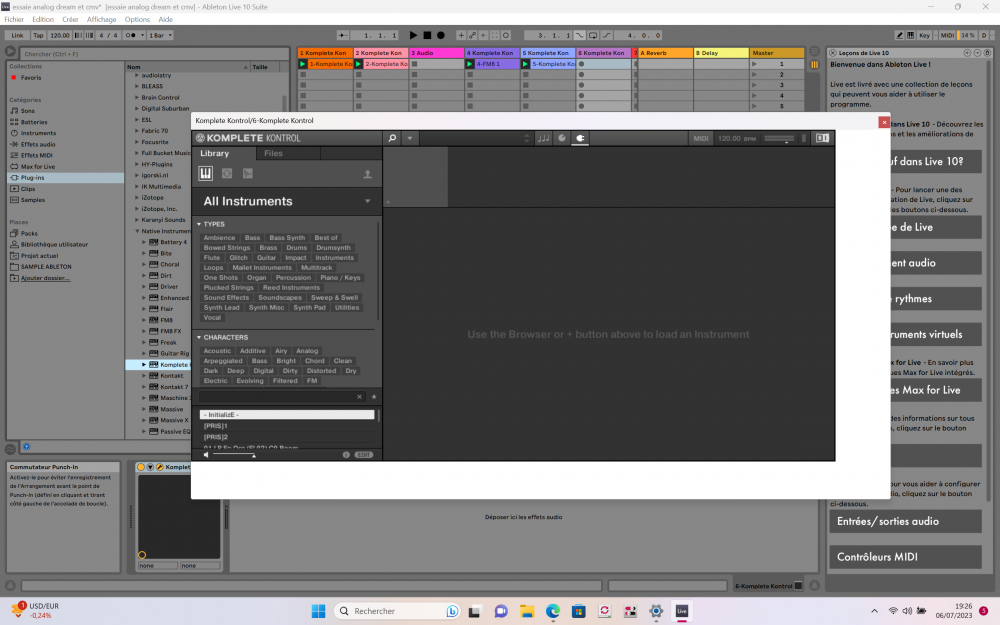Click the Tap tempo button

click(x=38, y=35)
